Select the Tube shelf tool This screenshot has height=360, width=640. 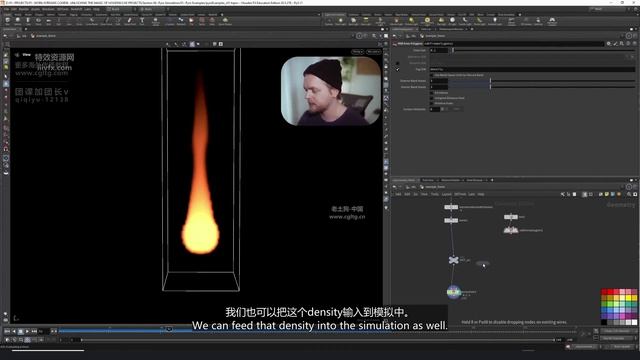(28, 21)
